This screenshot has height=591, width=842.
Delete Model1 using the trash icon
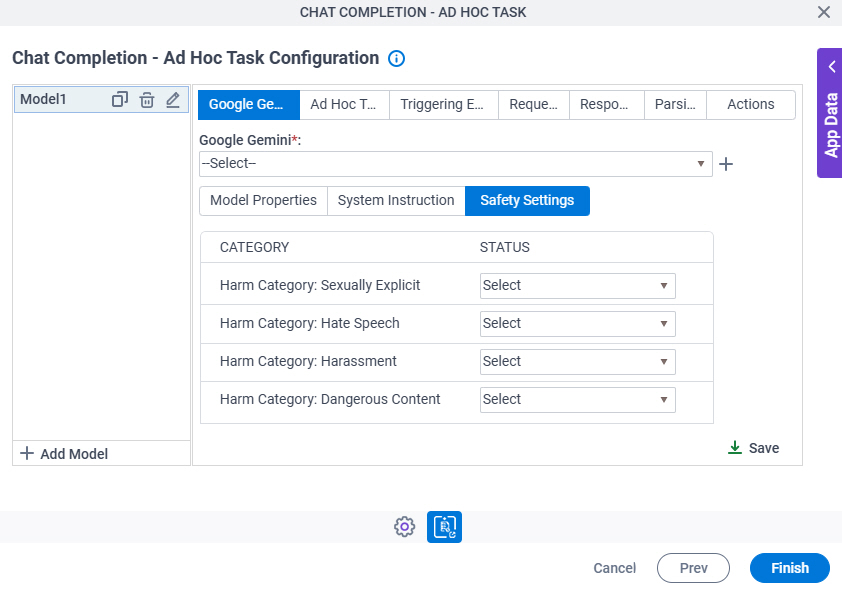click(147, 100)
